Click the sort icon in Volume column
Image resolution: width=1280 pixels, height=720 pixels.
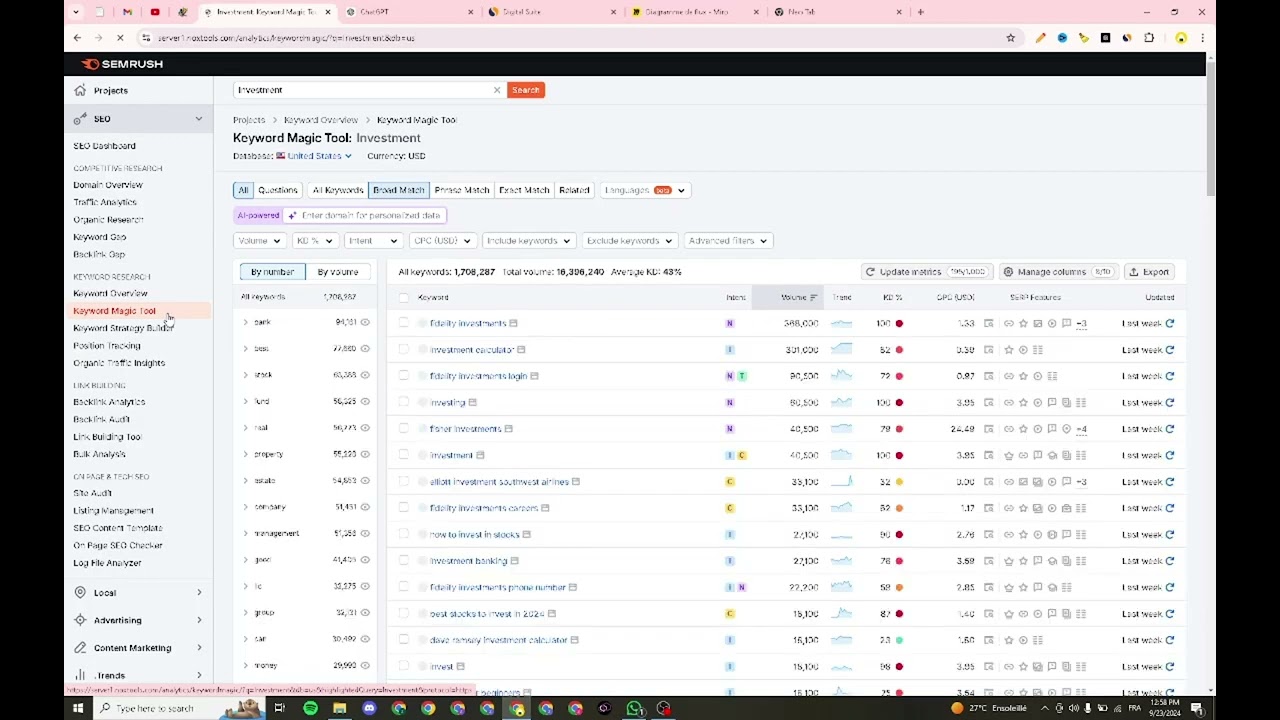point(813,297)
